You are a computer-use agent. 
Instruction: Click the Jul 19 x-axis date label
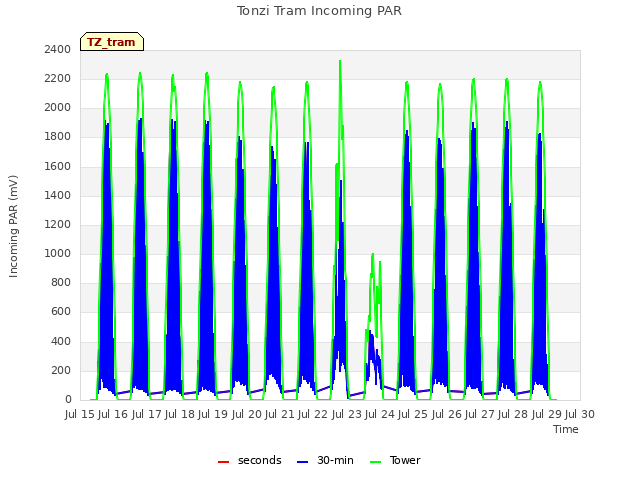pyautogui.click(x=213, y=414)
